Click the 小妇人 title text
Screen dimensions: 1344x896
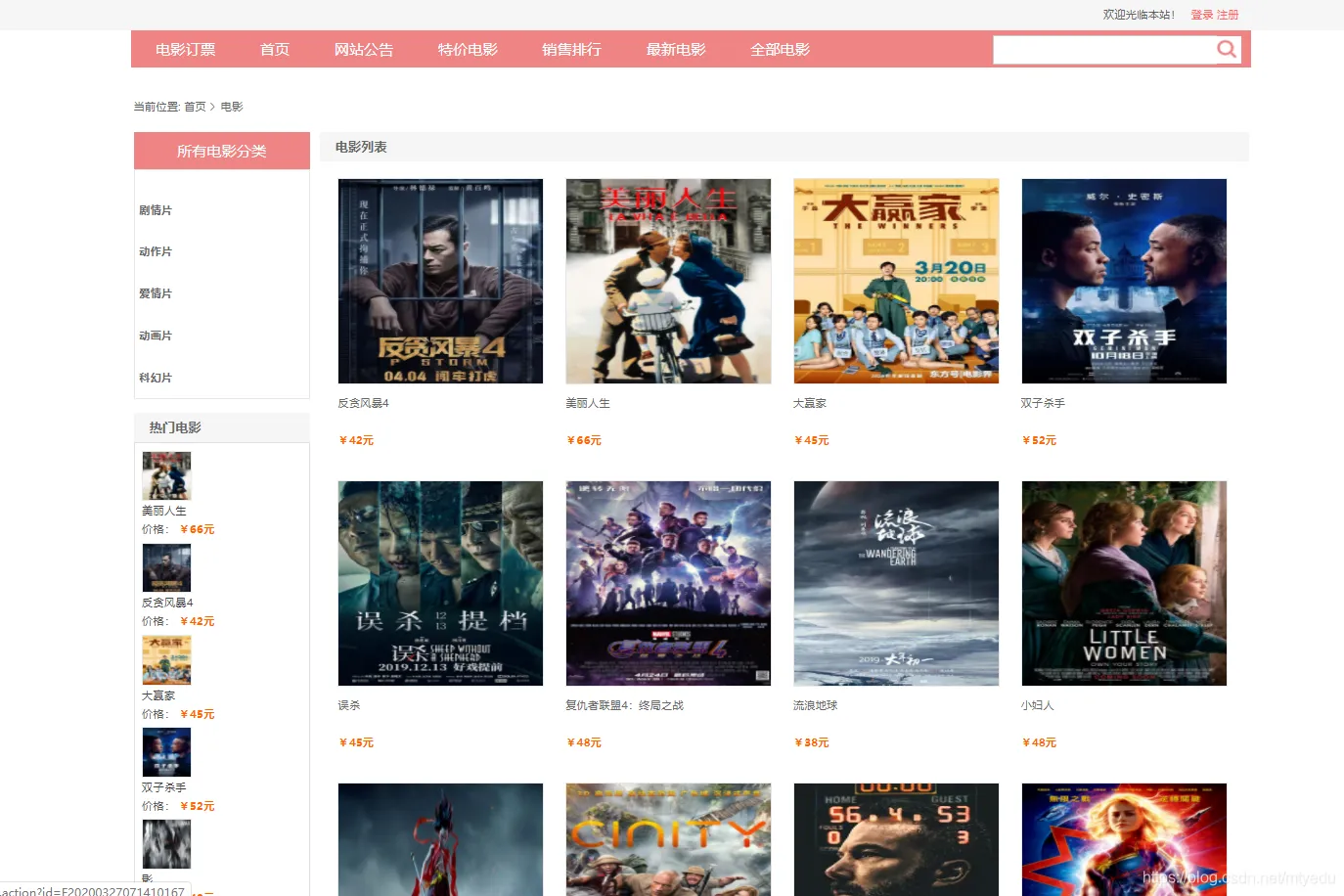pos(1038,705)
